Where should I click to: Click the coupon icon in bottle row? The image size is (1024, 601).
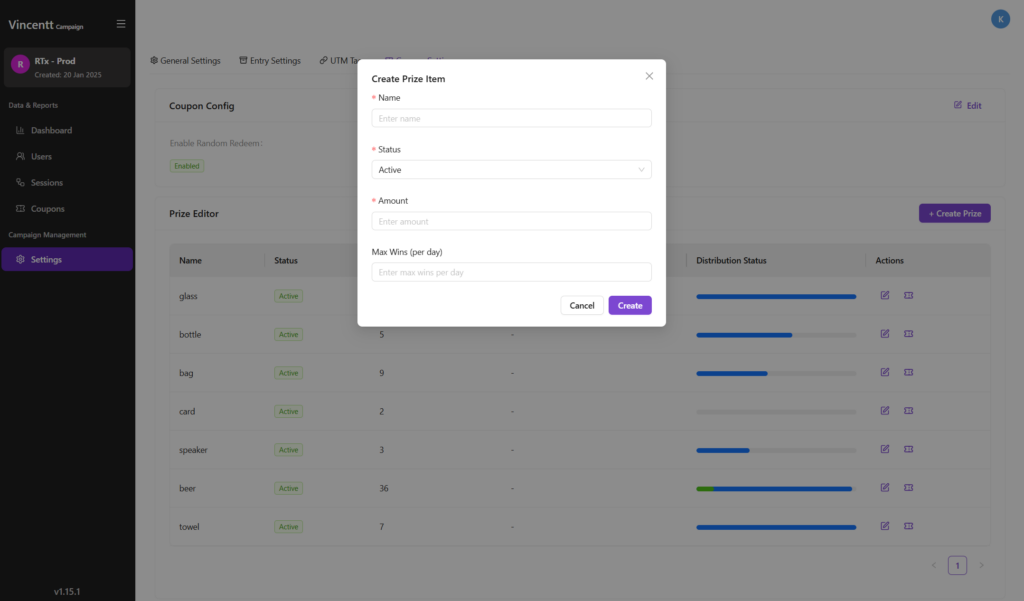click(908, 334)
